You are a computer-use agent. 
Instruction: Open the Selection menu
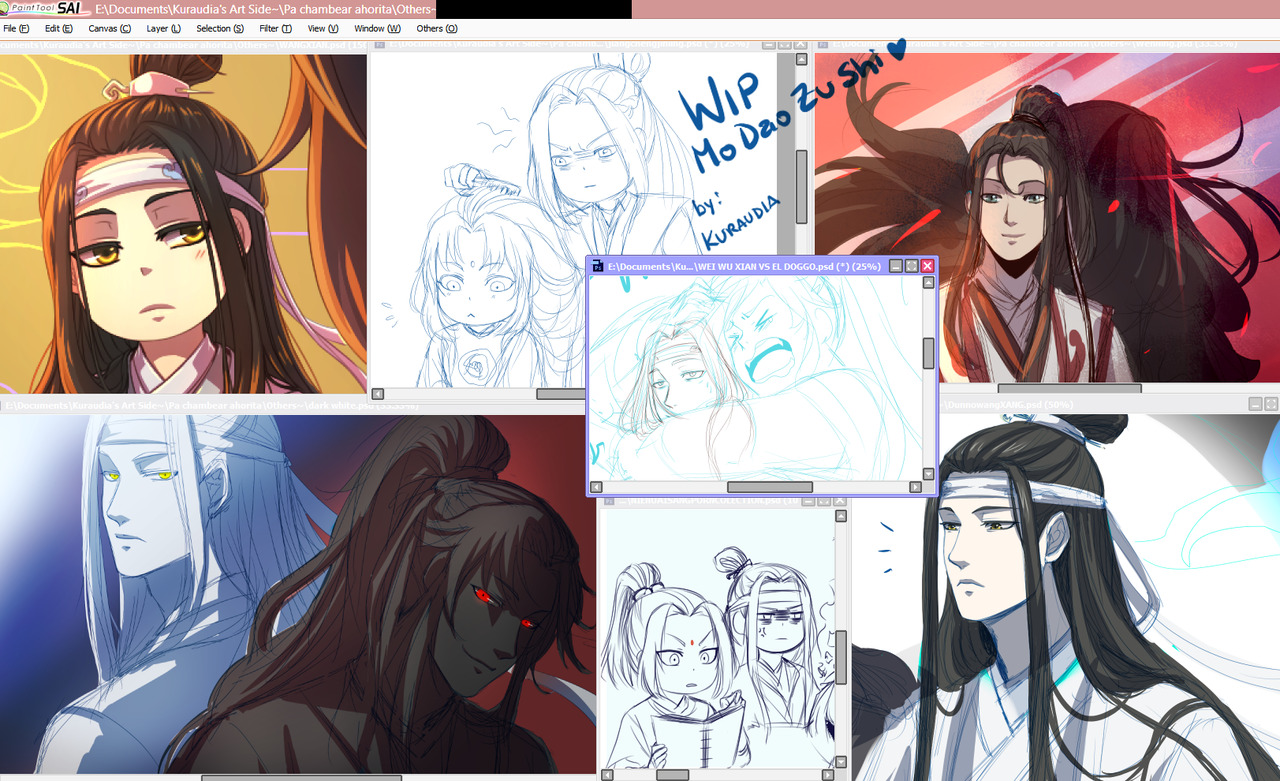[x=220, y=28]
